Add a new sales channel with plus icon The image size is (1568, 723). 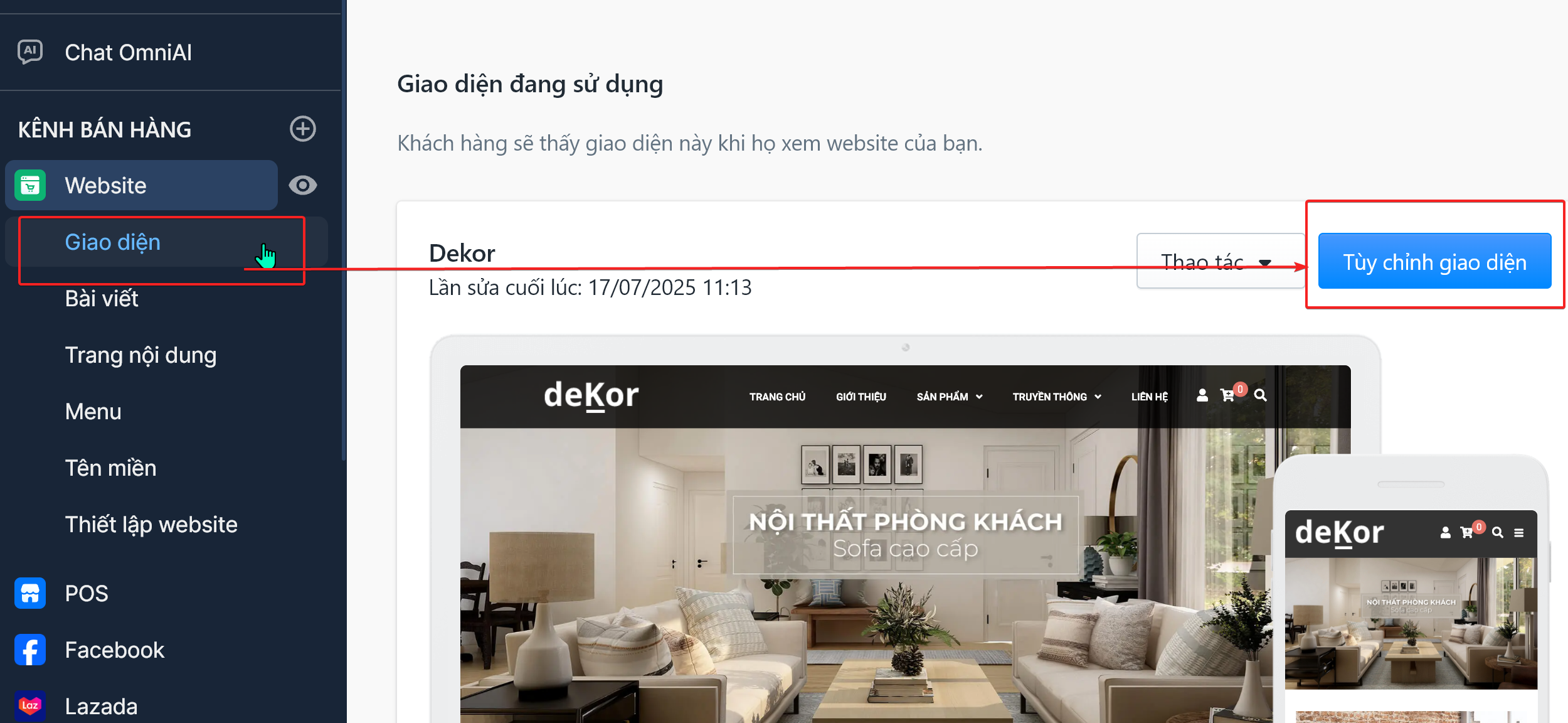pos(303,129)
